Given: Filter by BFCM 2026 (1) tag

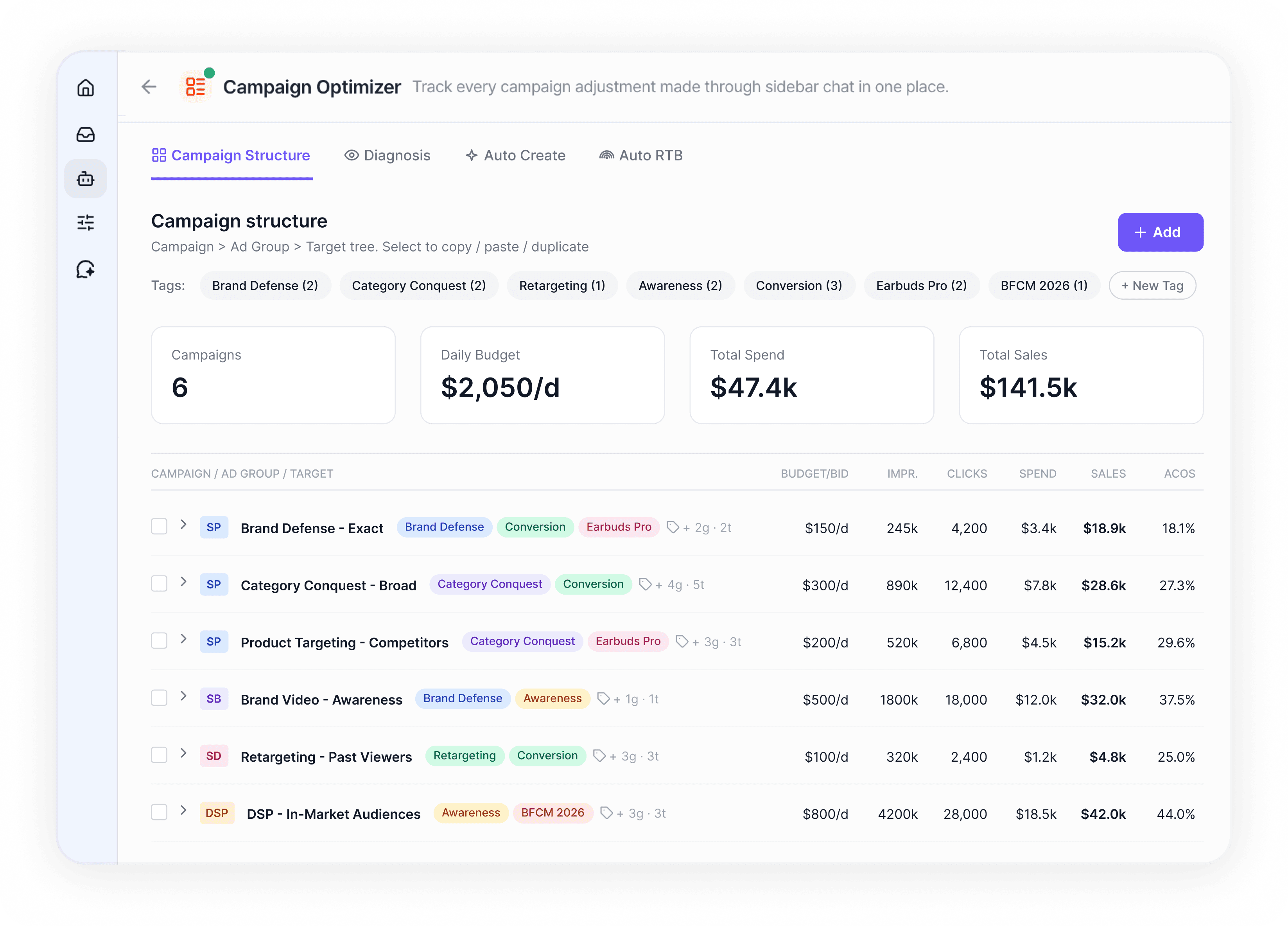Looking at the screenshot, I should 1044,286.
